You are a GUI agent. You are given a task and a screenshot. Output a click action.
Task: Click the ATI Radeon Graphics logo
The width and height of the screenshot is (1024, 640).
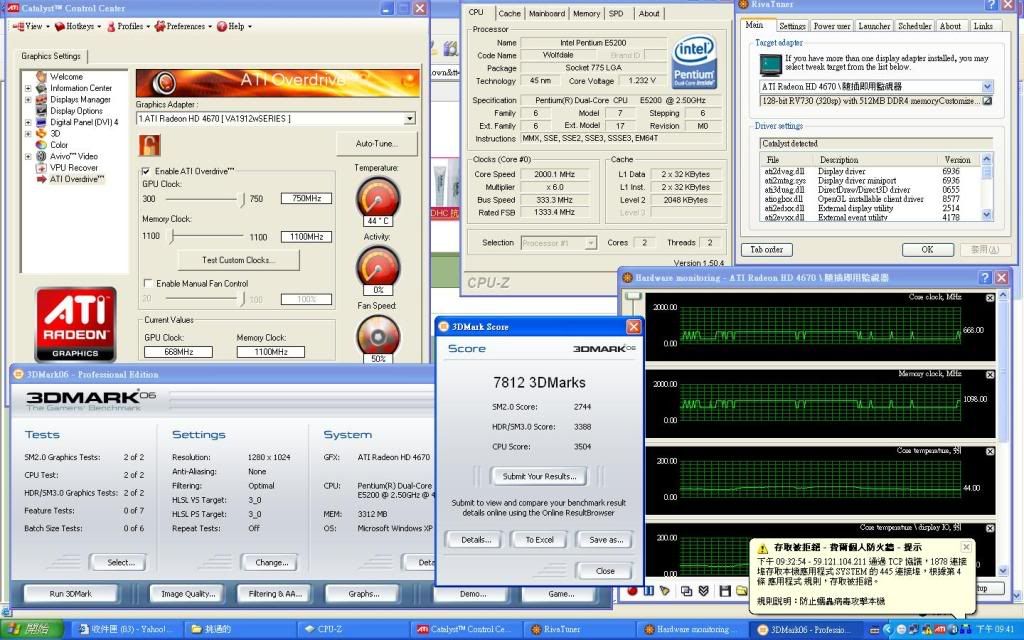pyautogui.click(x=76, y=324)
